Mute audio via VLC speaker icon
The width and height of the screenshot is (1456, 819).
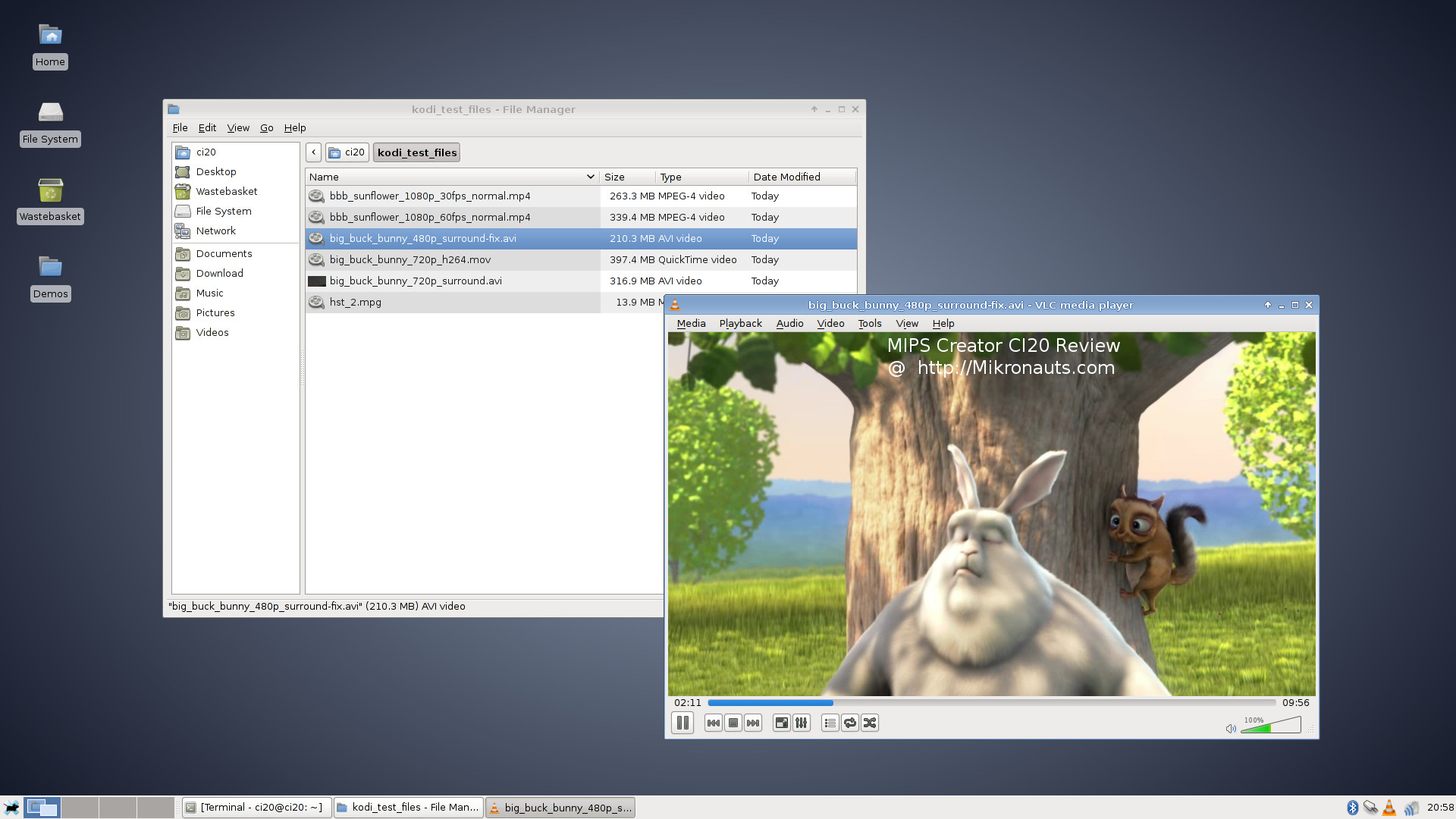coord(1230,729)
